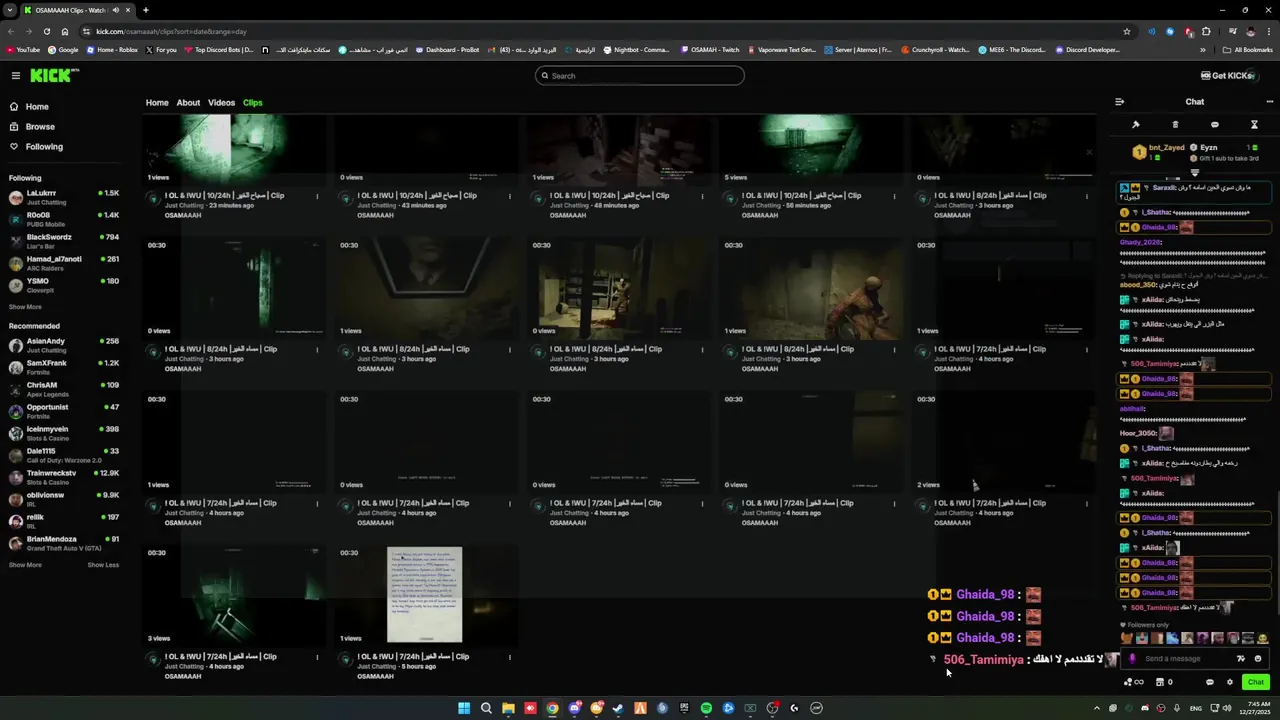1280x720 pixels.
Task: Open Steam from the taskbar
Action: 618,708
